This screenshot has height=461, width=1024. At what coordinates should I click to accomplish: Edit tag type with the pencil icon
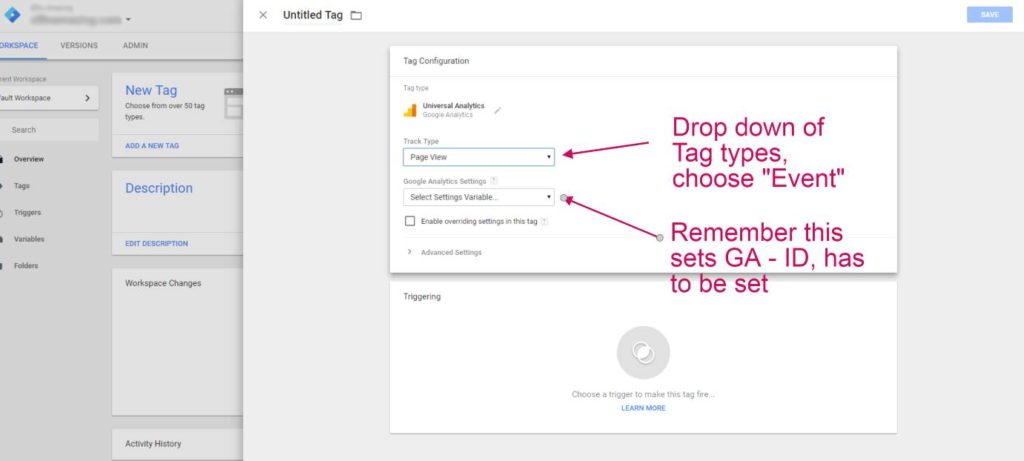tap(498, 110)
